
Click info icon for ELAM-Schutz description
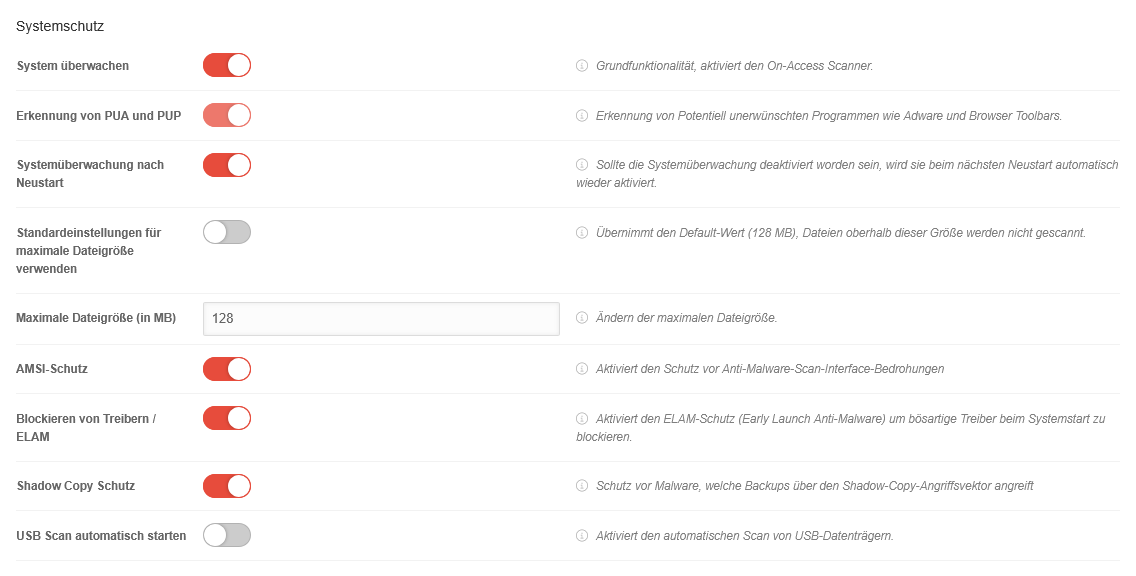coord(582,418)
